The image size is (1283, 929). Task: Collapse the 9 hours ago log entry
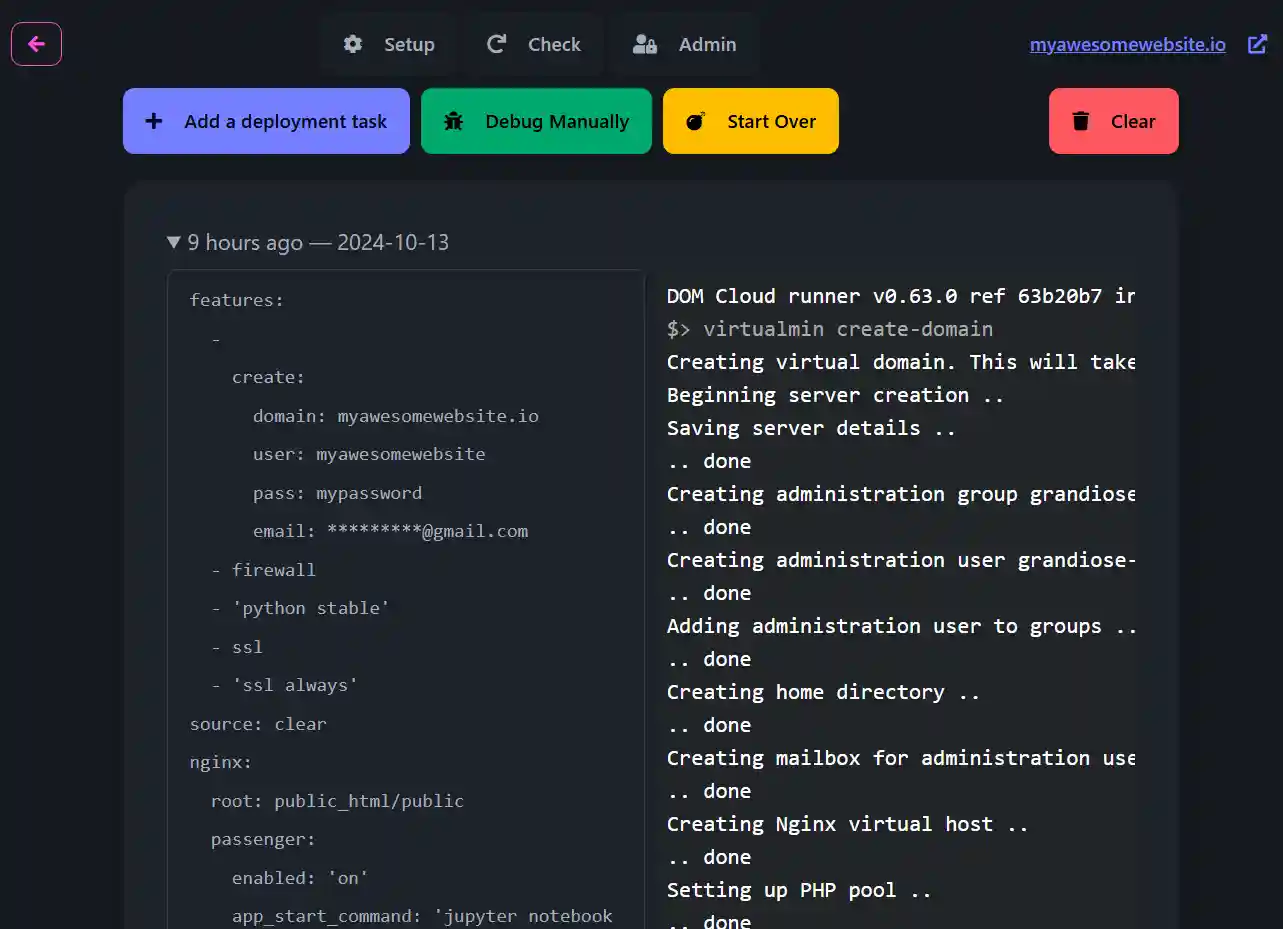174,242
